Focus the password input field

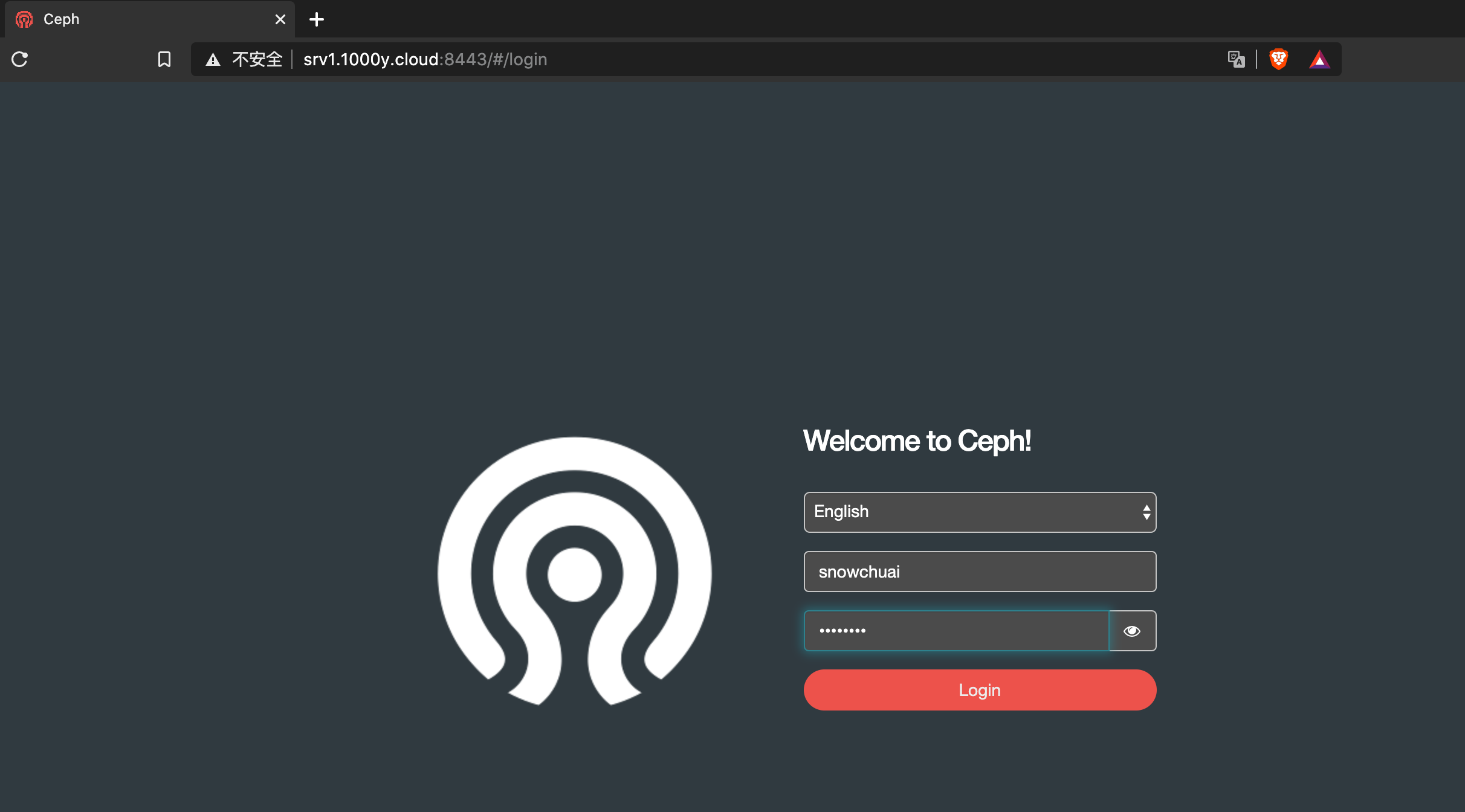(x=957, y=631)
